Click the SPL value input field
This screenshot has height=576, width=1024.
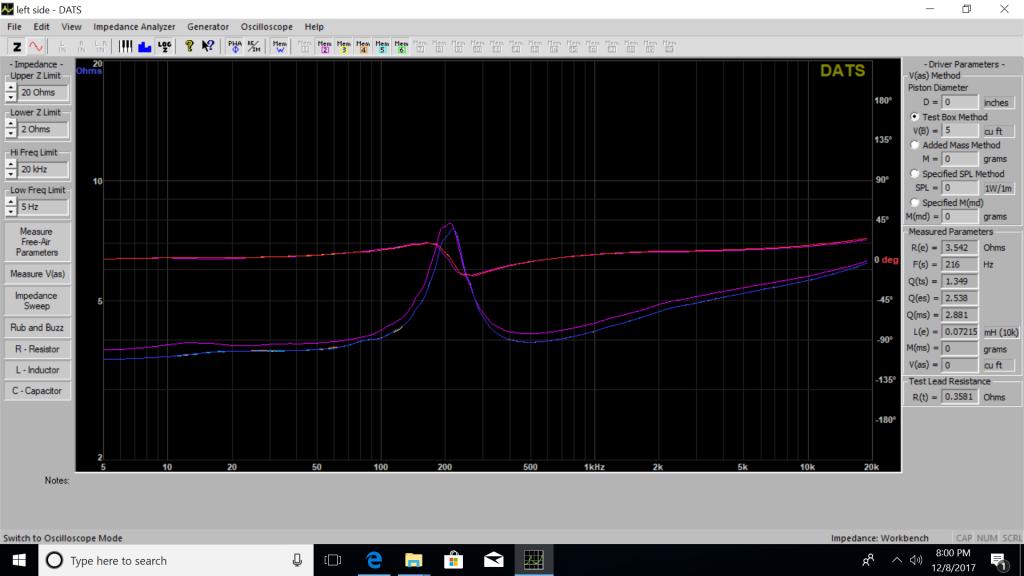coord(960,188)
